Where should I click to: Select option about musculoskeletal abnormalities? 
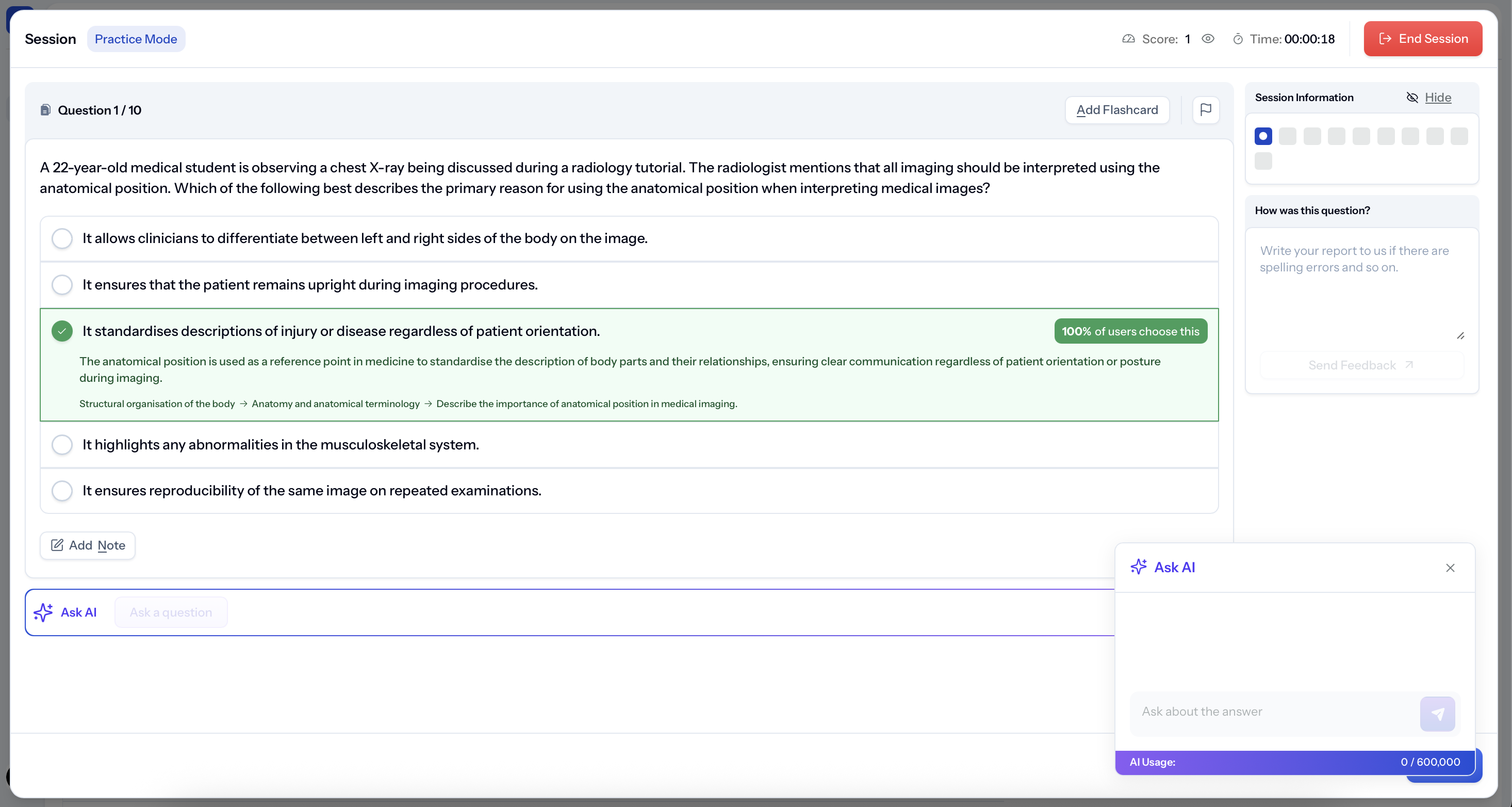(62, 445)
